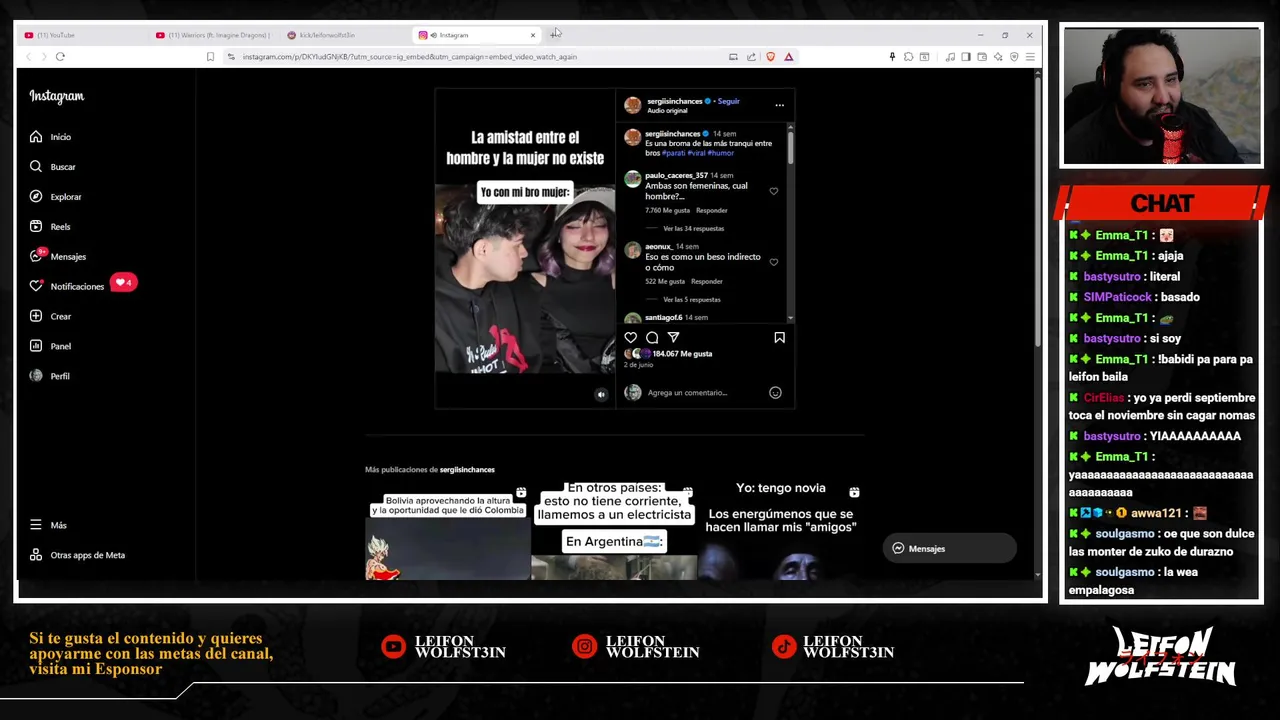Image resolution: width=1280 pixels, height=720 pixels.
Task: Close the Instagram browser tab
Action: pos(533,35)
